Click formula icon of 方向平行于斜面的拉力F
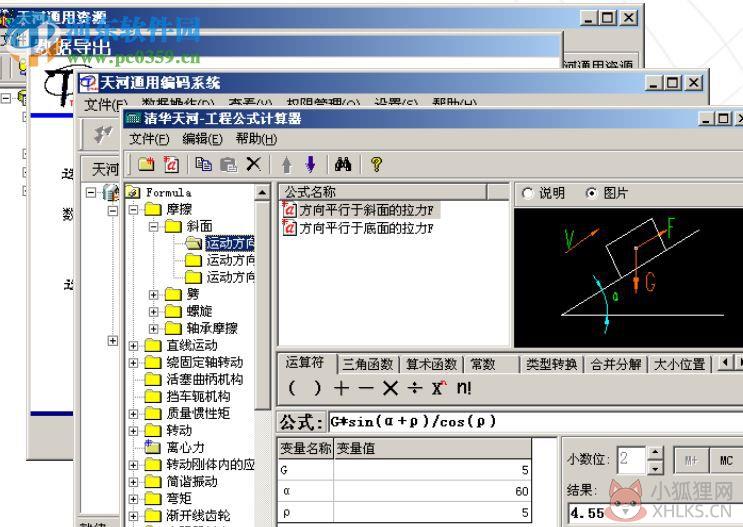The height and width of the screenshot is (527, 743). pos(289,209)
